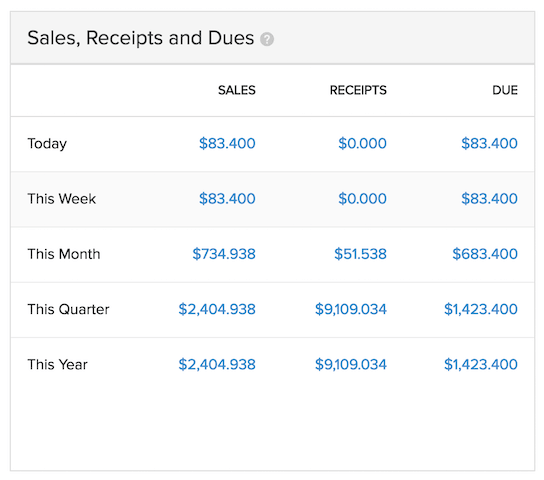The height and width of the screenshot is (480, 544).
Task: Open This Year sales amount
Action: click(217, 365)
